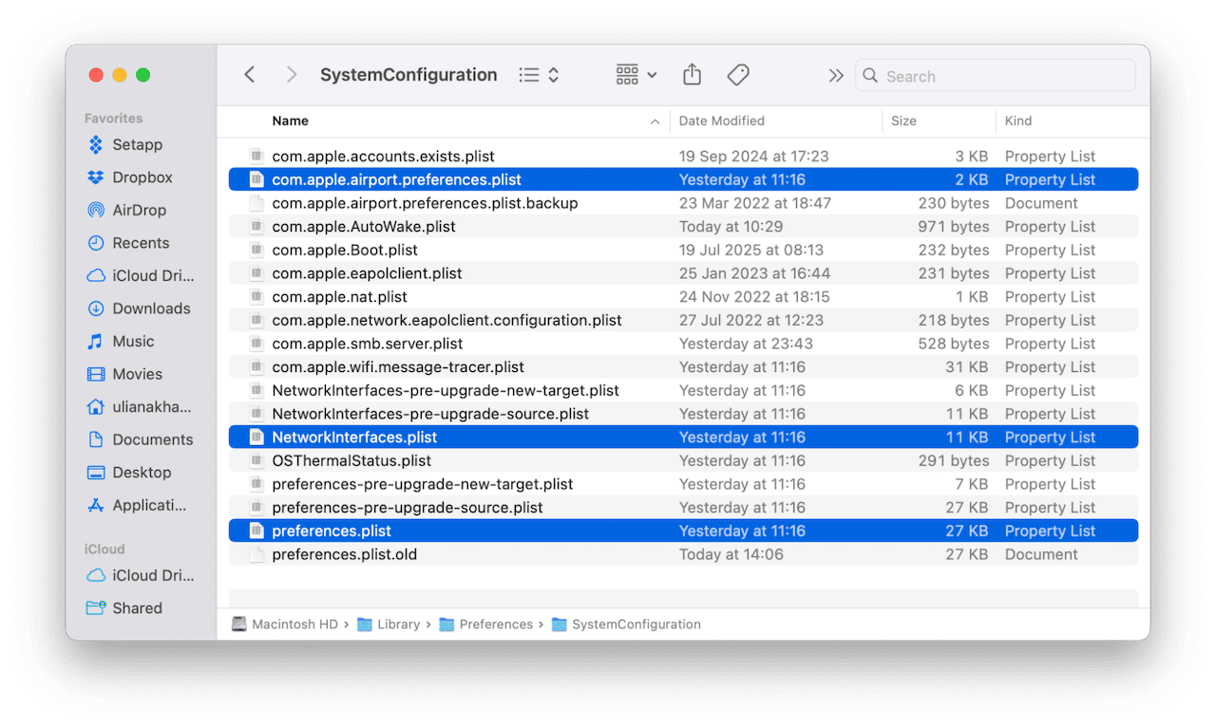Open Recents in the sidebar
1216x727 pixels.
[140, 243]
